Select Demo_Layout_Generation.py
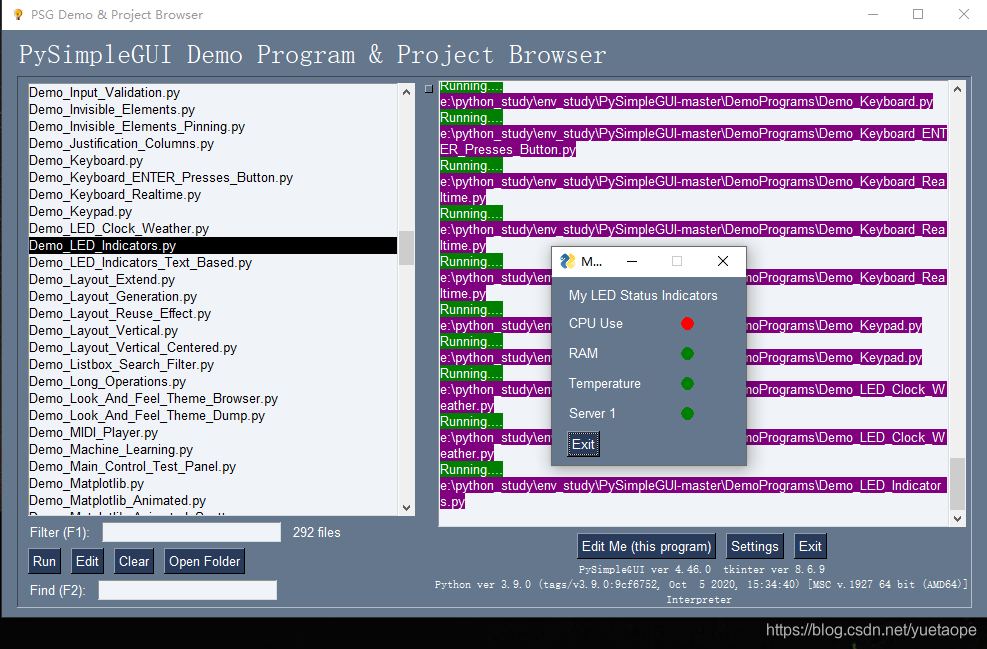987x649 pixels. tap(213, 296)
